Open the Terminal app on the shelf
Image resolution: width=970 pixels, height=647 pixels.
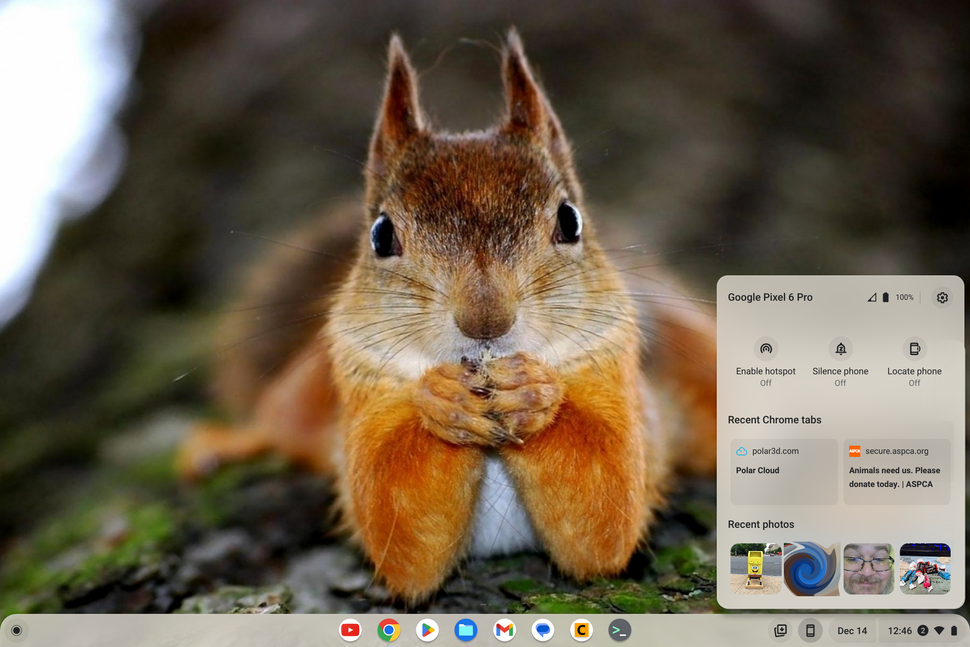coord(620,630)
